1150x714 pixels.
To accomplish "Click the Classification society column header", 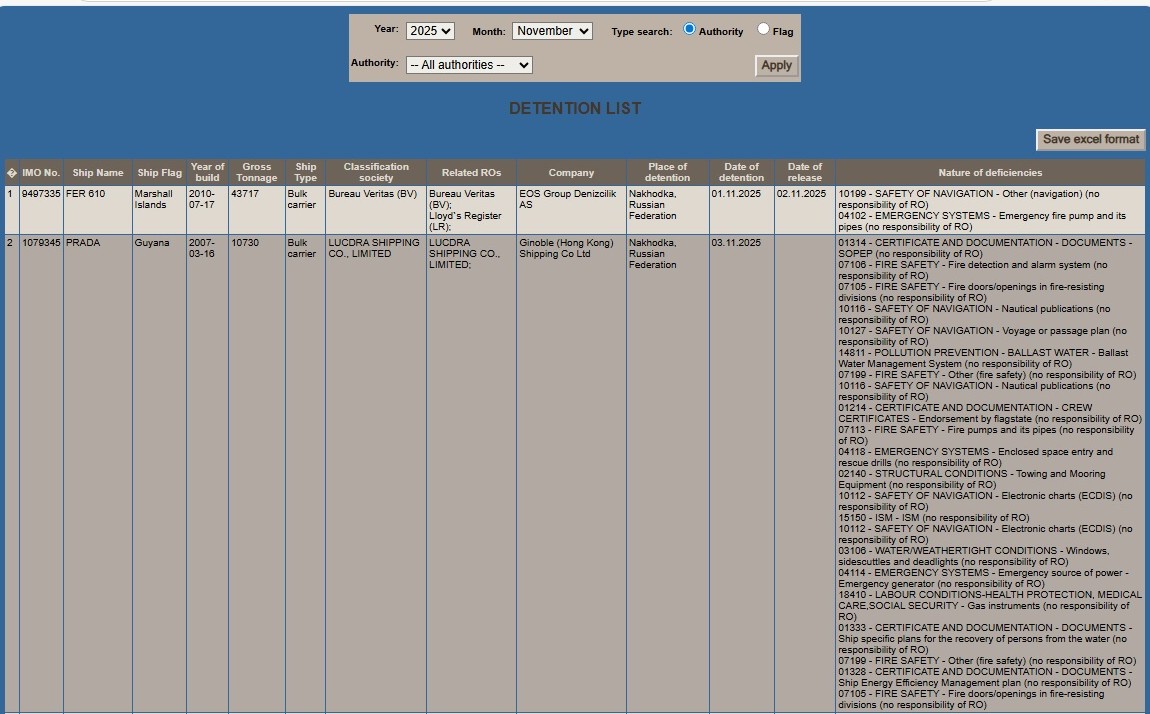I will 376,173.
